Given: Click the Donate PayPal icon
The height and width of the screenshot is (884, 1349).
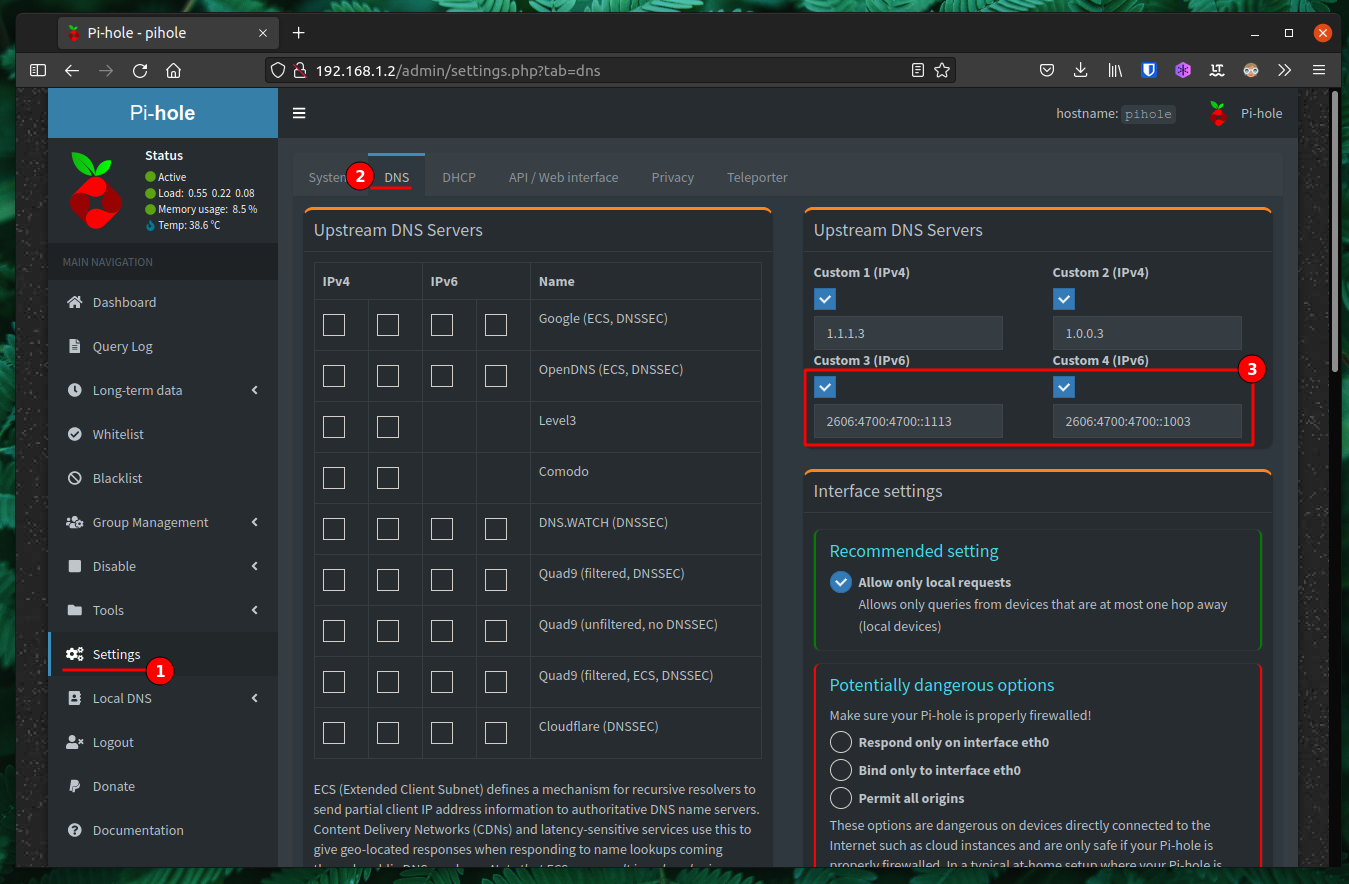Looking at the screenshot, I should click(x=74, y=786).
